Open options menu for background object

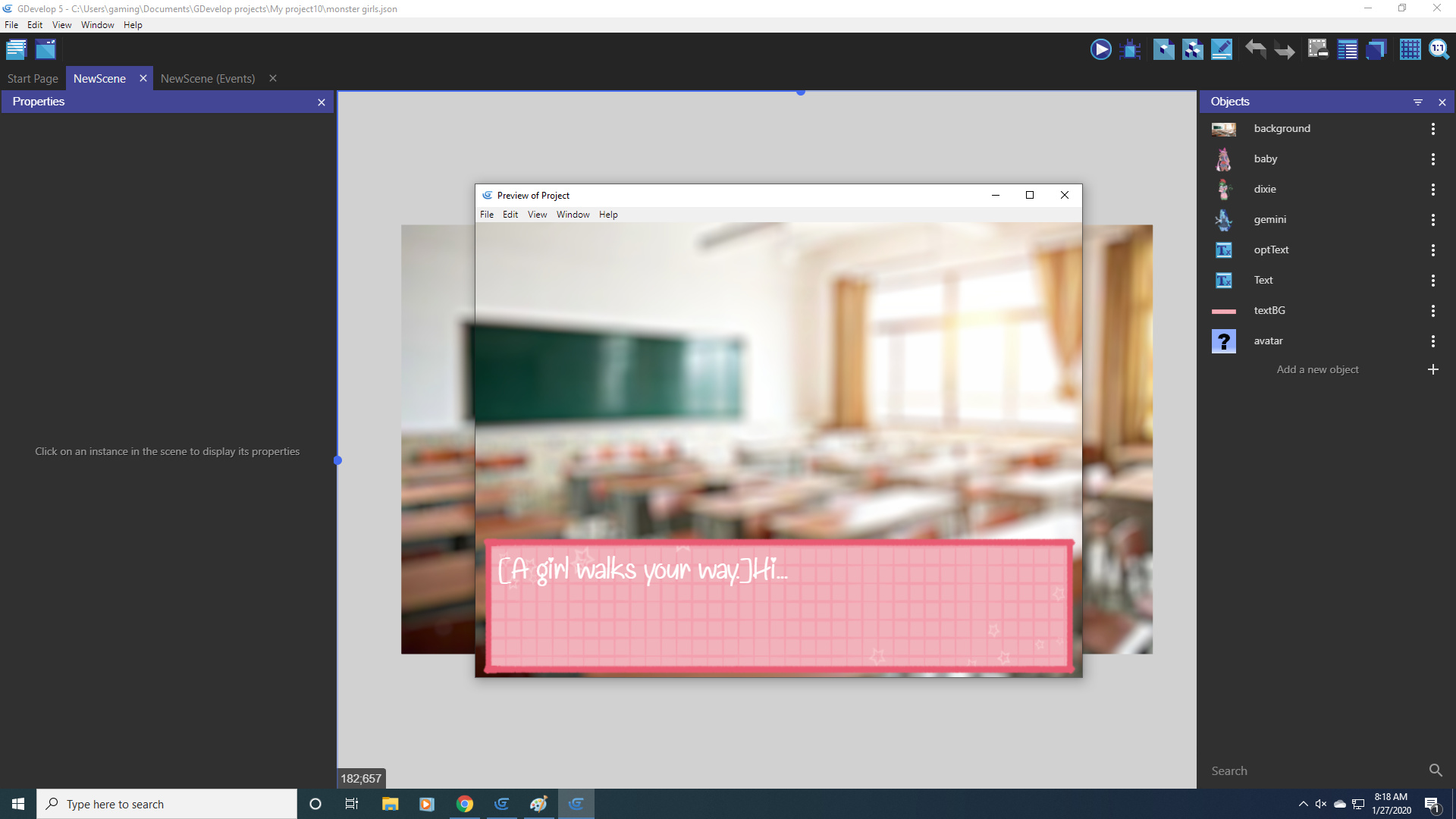(1432, 129)
